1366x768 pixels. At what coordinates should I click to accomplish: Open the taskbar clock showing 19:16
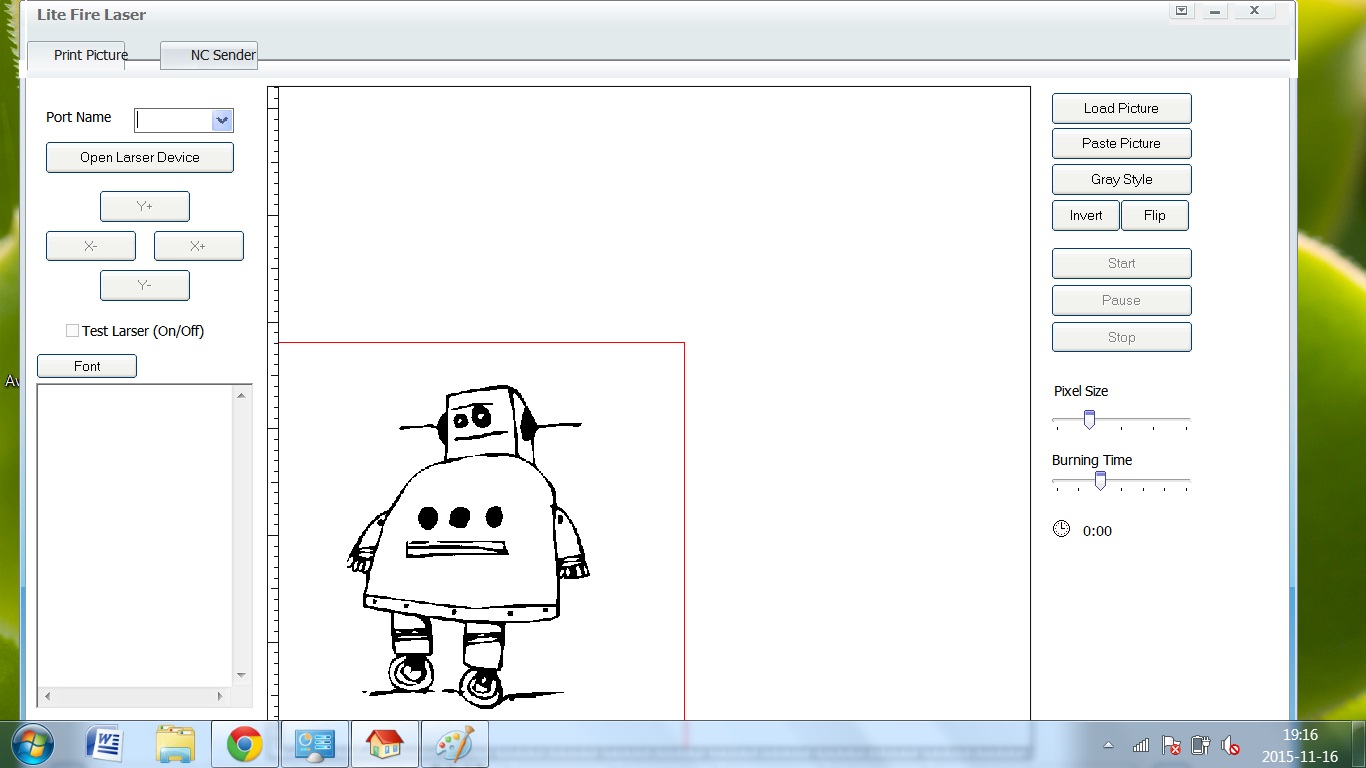coord(1300,745)
